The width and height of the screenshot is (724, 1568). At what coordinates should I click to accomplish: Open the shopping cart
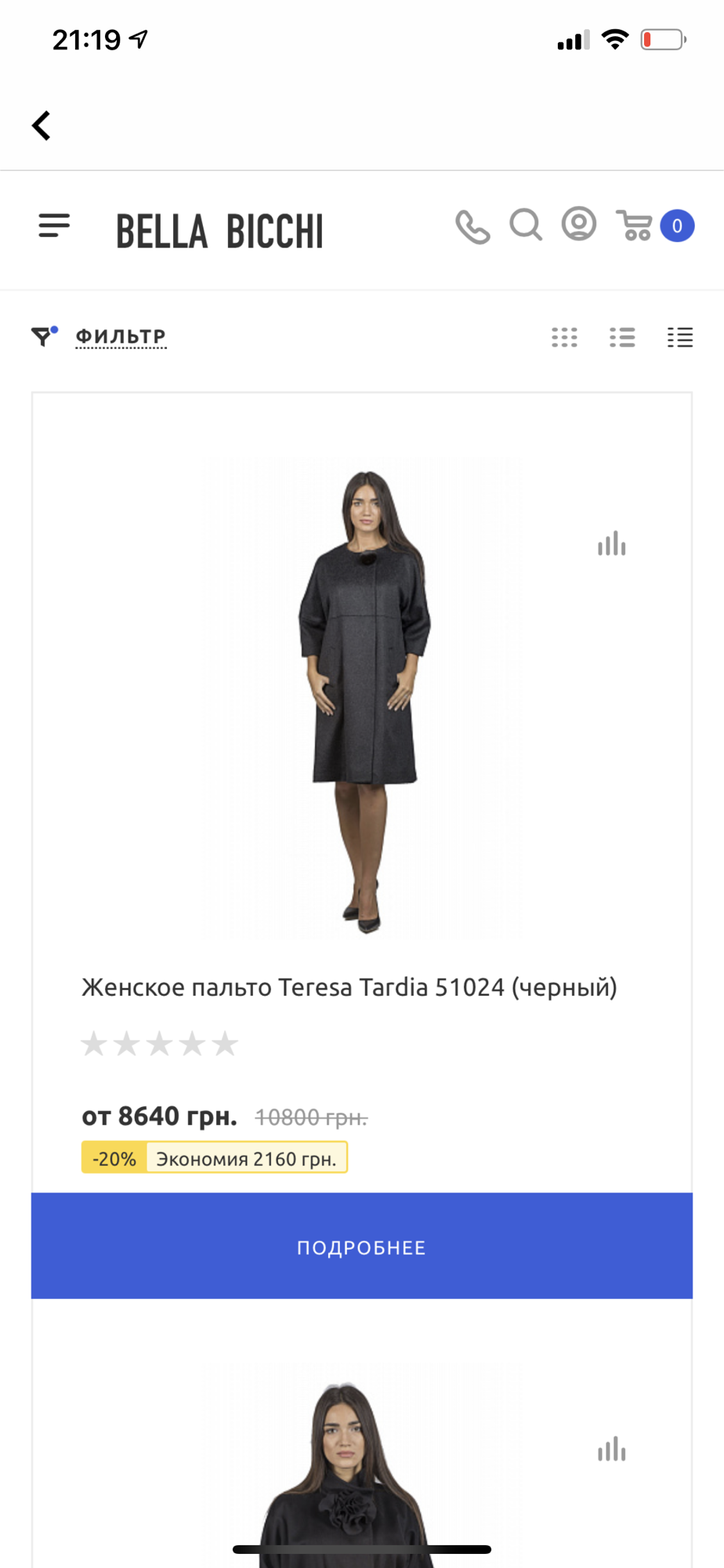[635, 225]
